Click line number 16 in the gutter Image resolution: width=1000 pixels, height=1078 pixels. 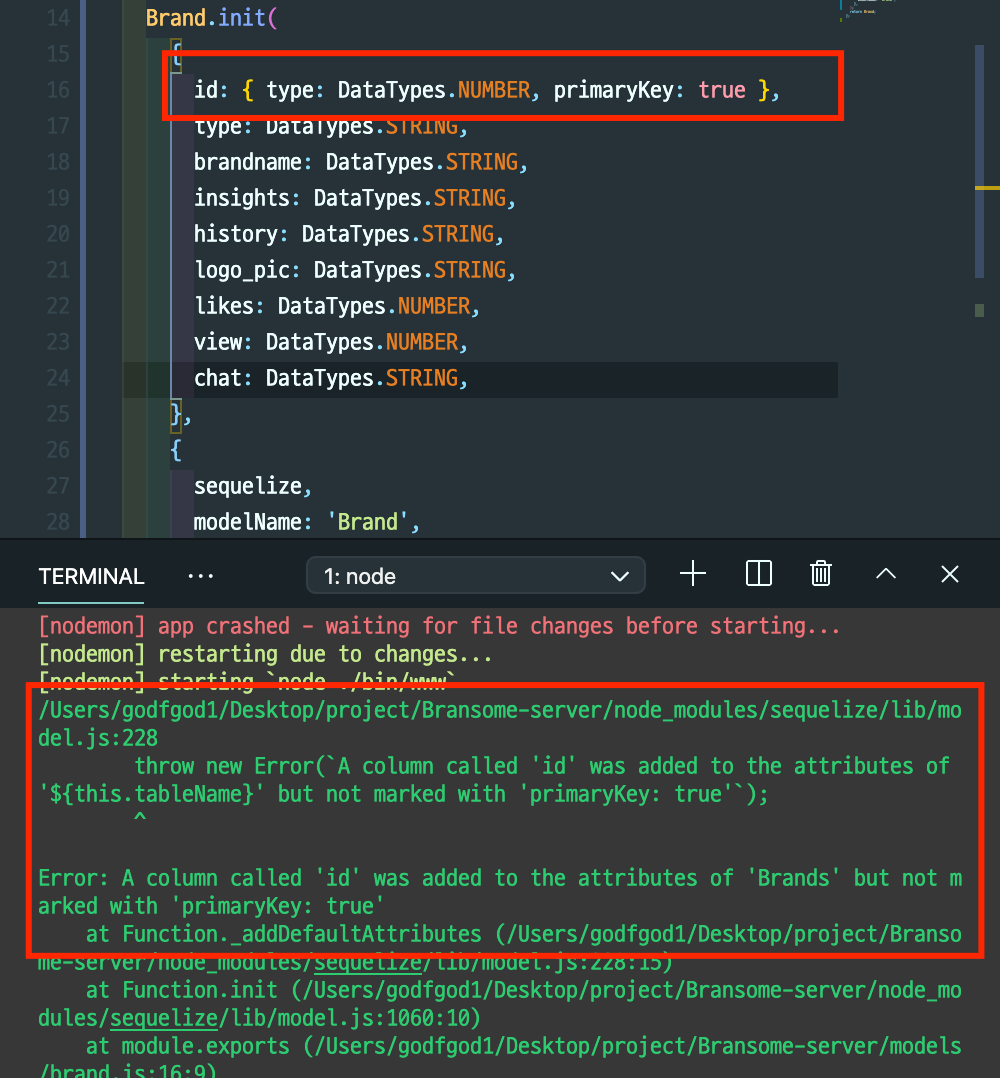(58, 90)
